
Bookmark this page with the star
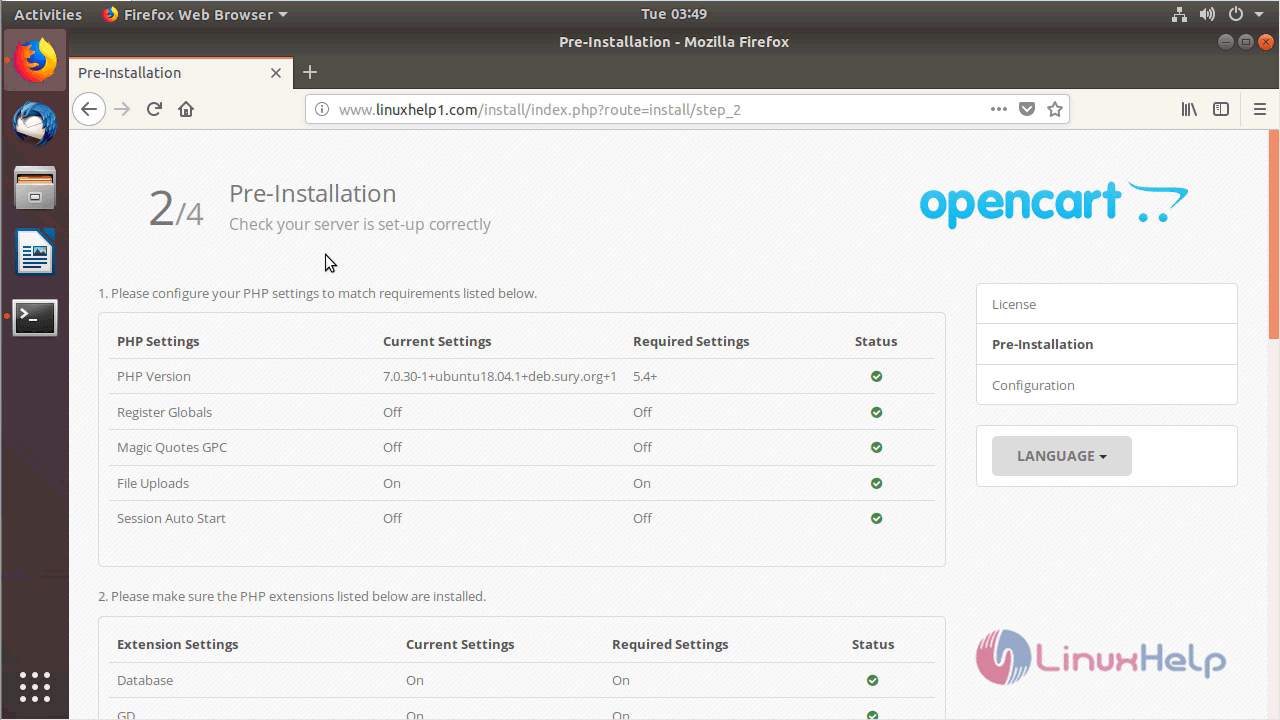1054,109
